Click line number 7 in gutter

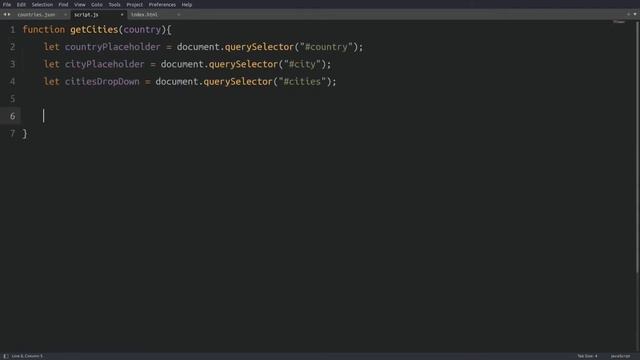[x=13, y=133]
